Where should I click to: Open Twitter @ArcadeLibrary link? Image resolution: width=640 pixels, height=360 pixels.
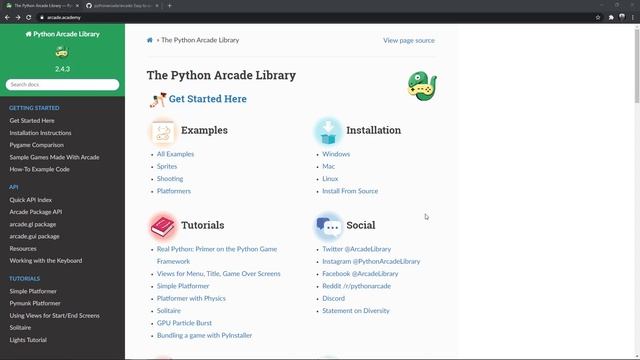point(356,249)
